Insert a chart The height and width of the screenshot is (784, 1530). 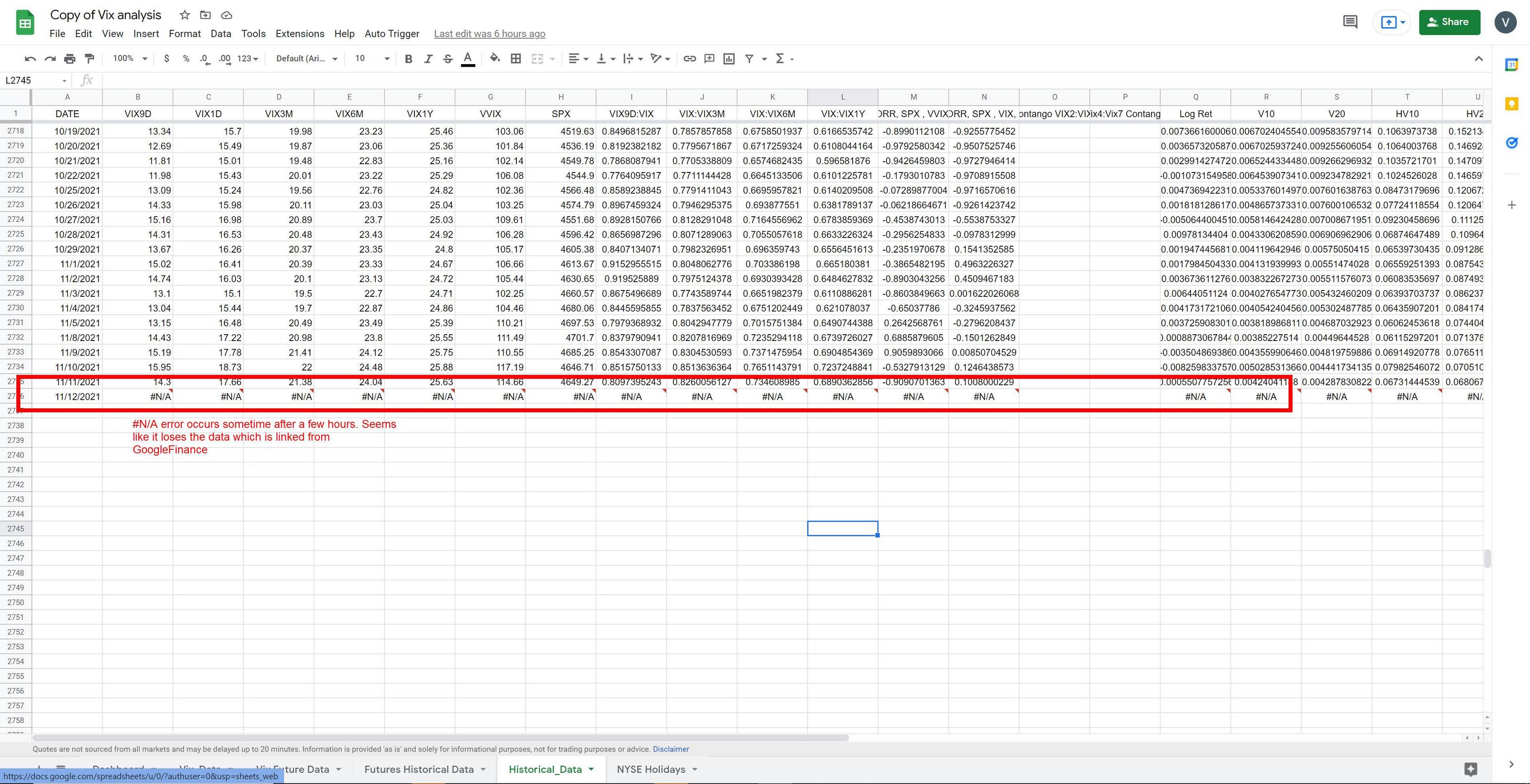tap(729, 58)
